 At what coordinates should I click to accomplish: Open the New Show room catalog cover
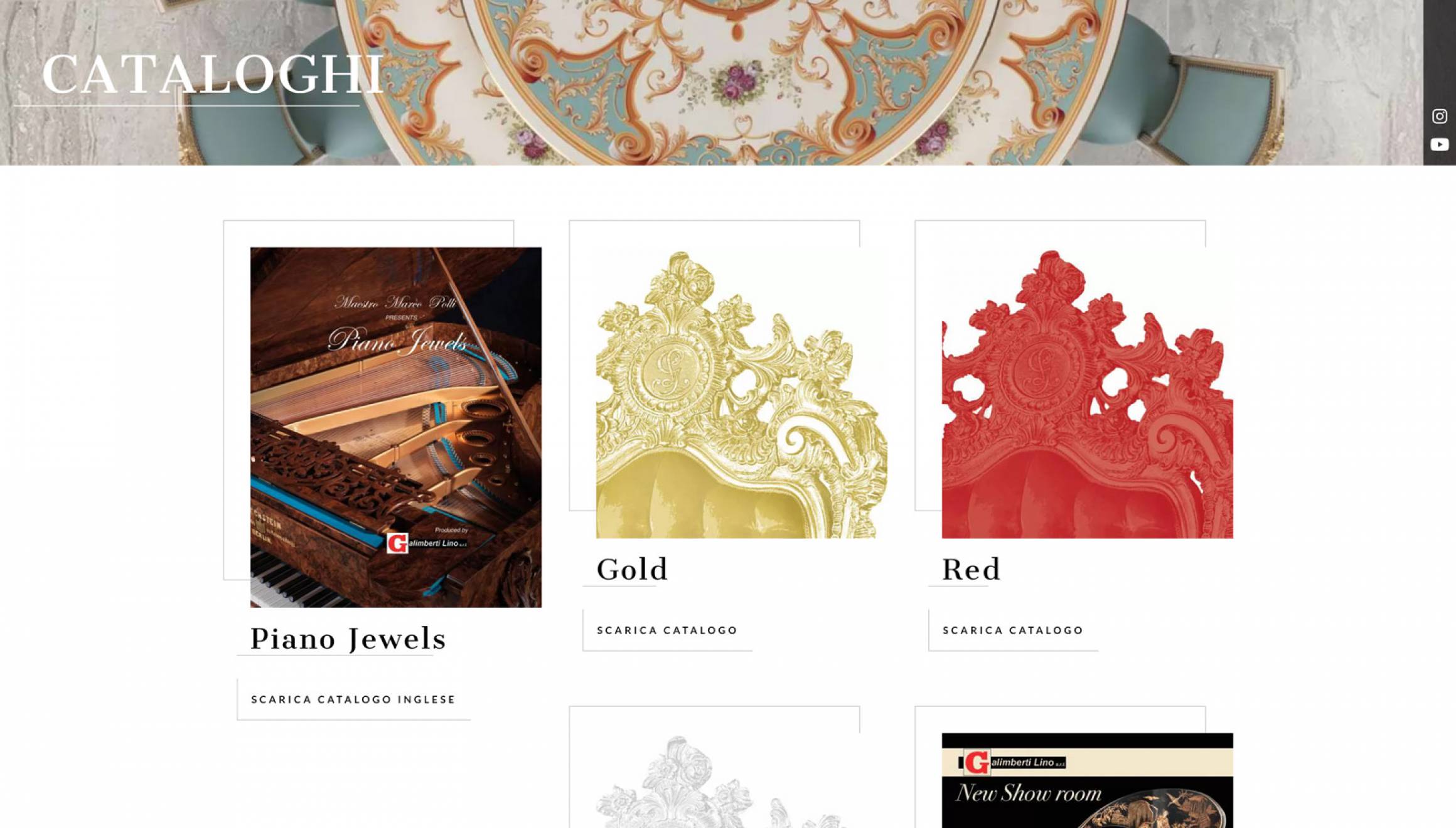click(1087, 780)
